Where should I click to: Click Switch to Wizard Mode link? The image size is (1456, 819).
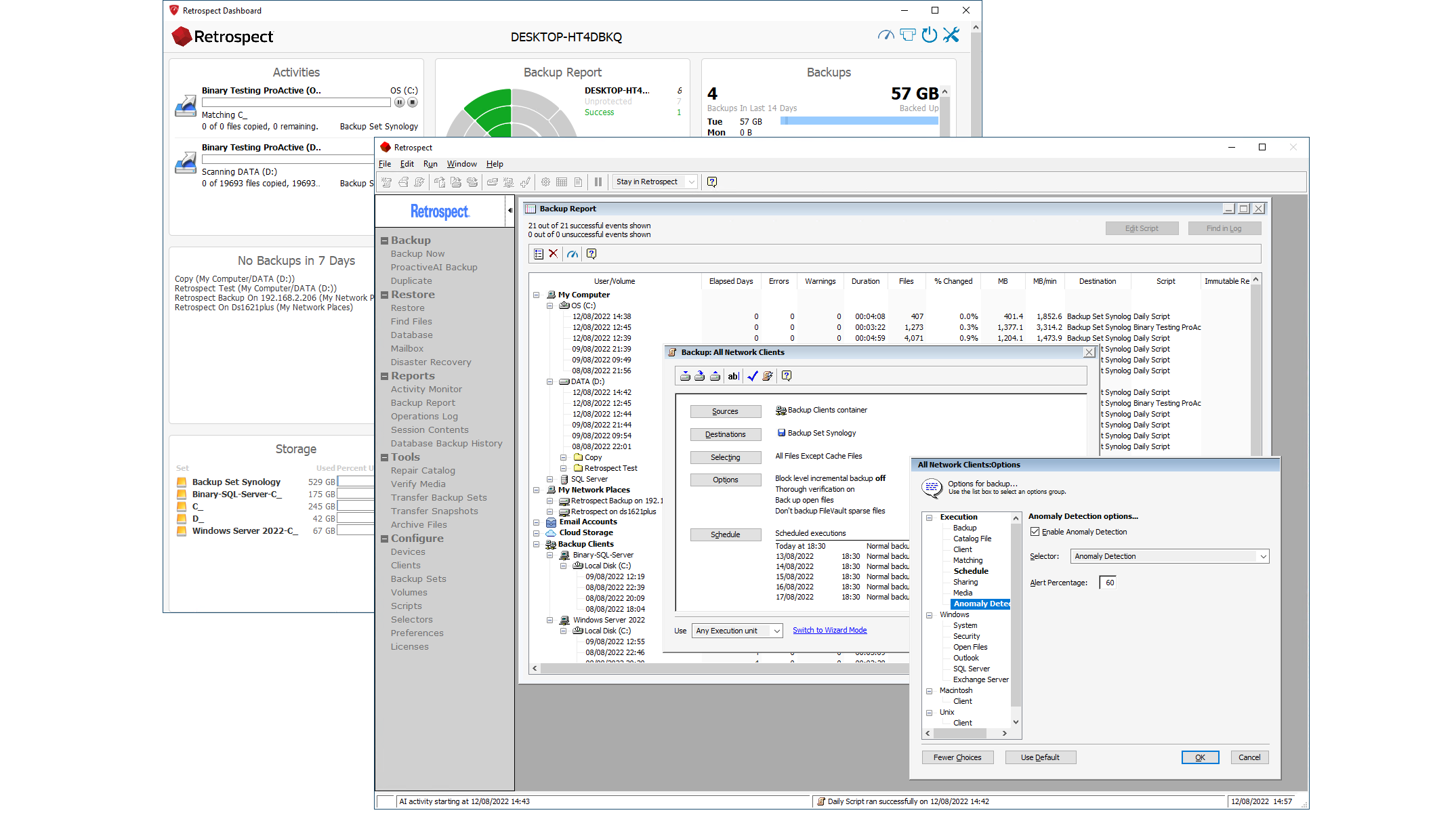[830, 631]
